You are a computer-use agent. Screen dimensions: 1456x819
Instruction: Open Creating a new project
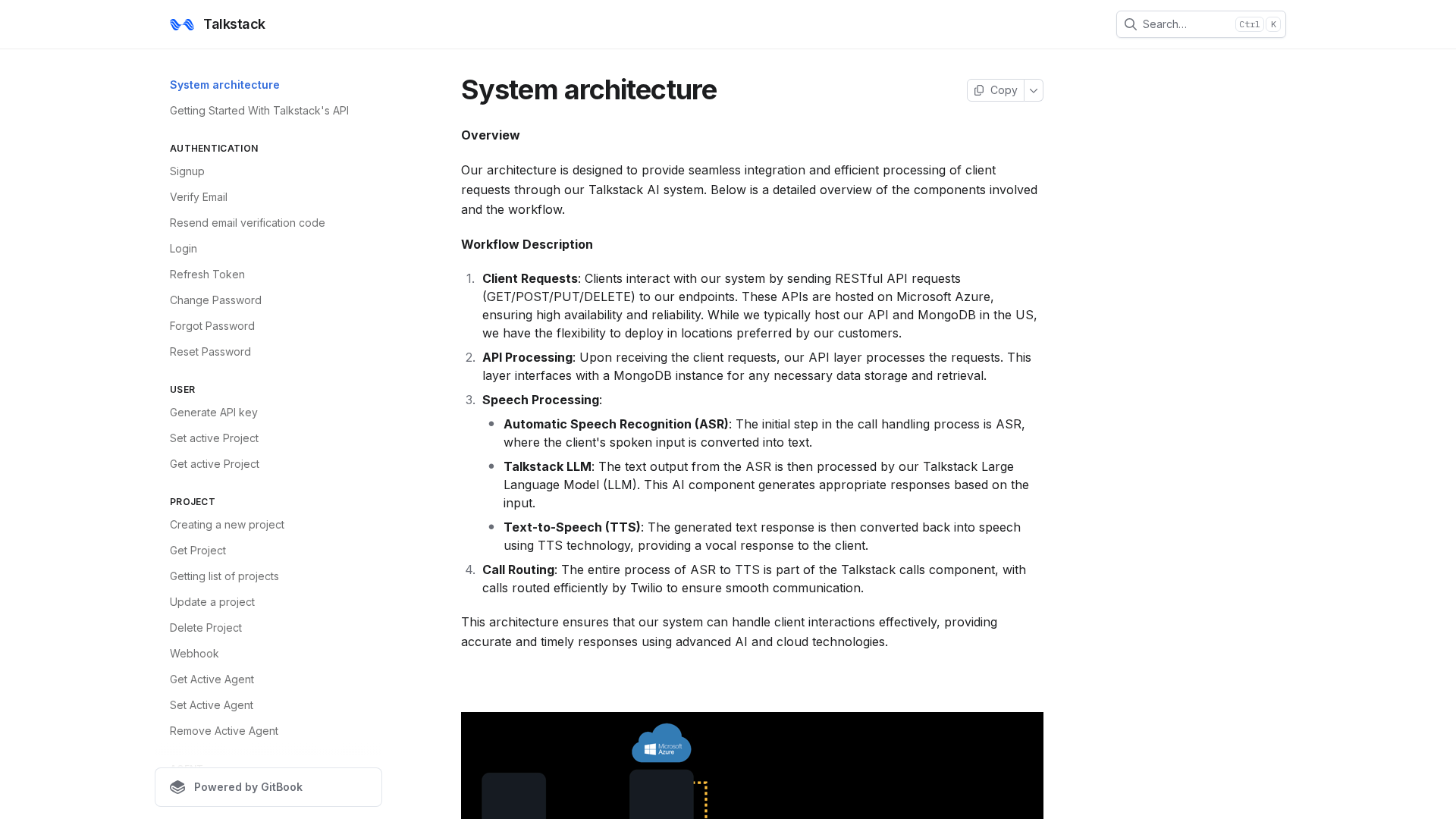[x=227, y=525]
